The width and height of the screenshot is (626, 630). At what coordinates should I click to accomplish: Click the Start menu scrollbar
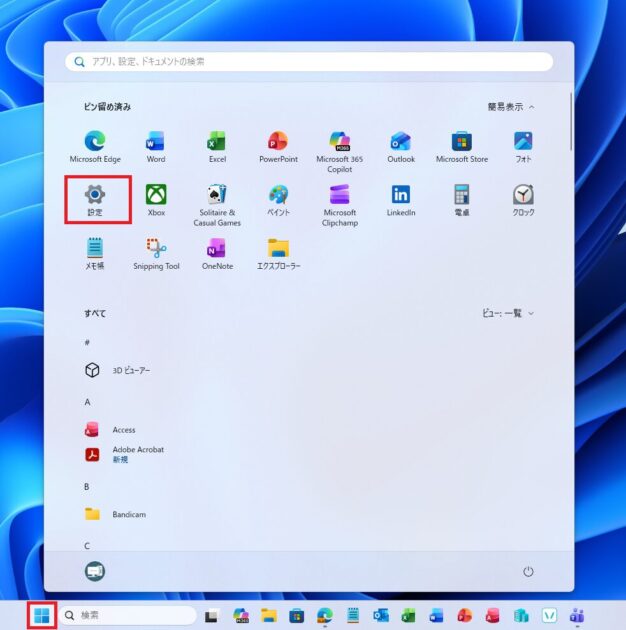coord(571,122)
